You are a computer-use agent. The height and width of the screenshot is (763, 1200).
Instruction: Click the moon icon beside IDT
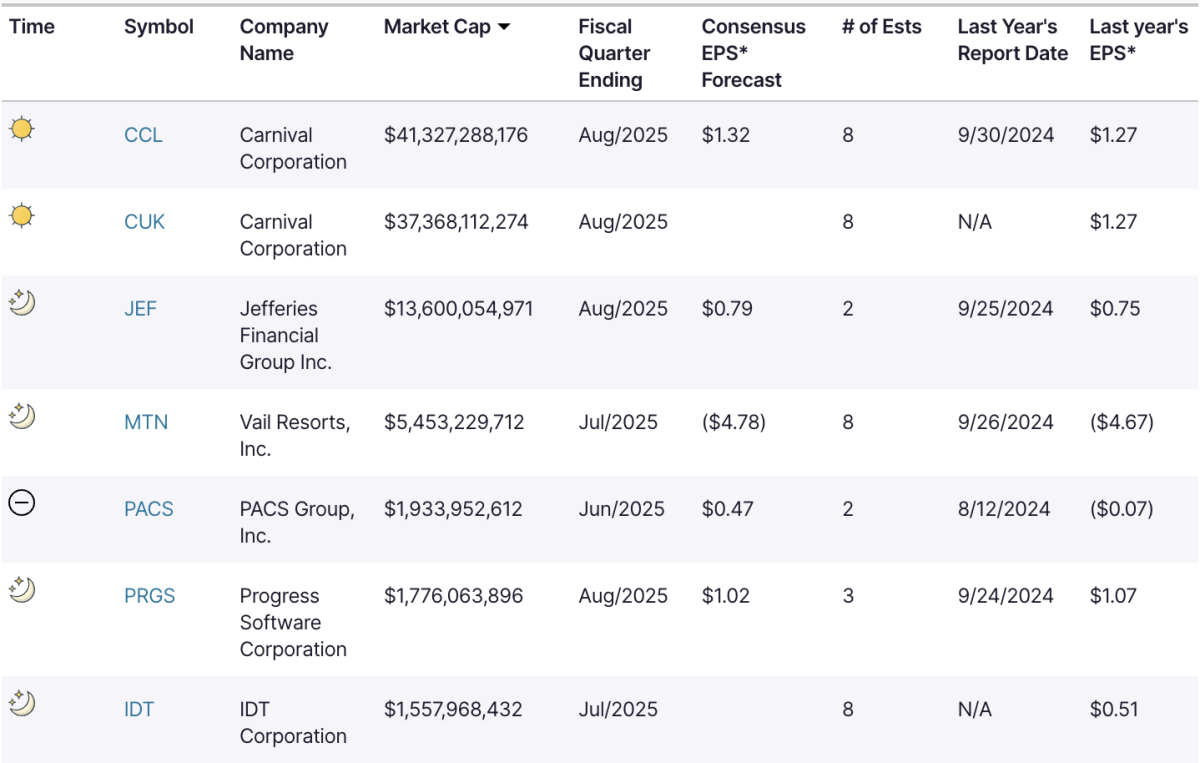[x=22, y=703]
